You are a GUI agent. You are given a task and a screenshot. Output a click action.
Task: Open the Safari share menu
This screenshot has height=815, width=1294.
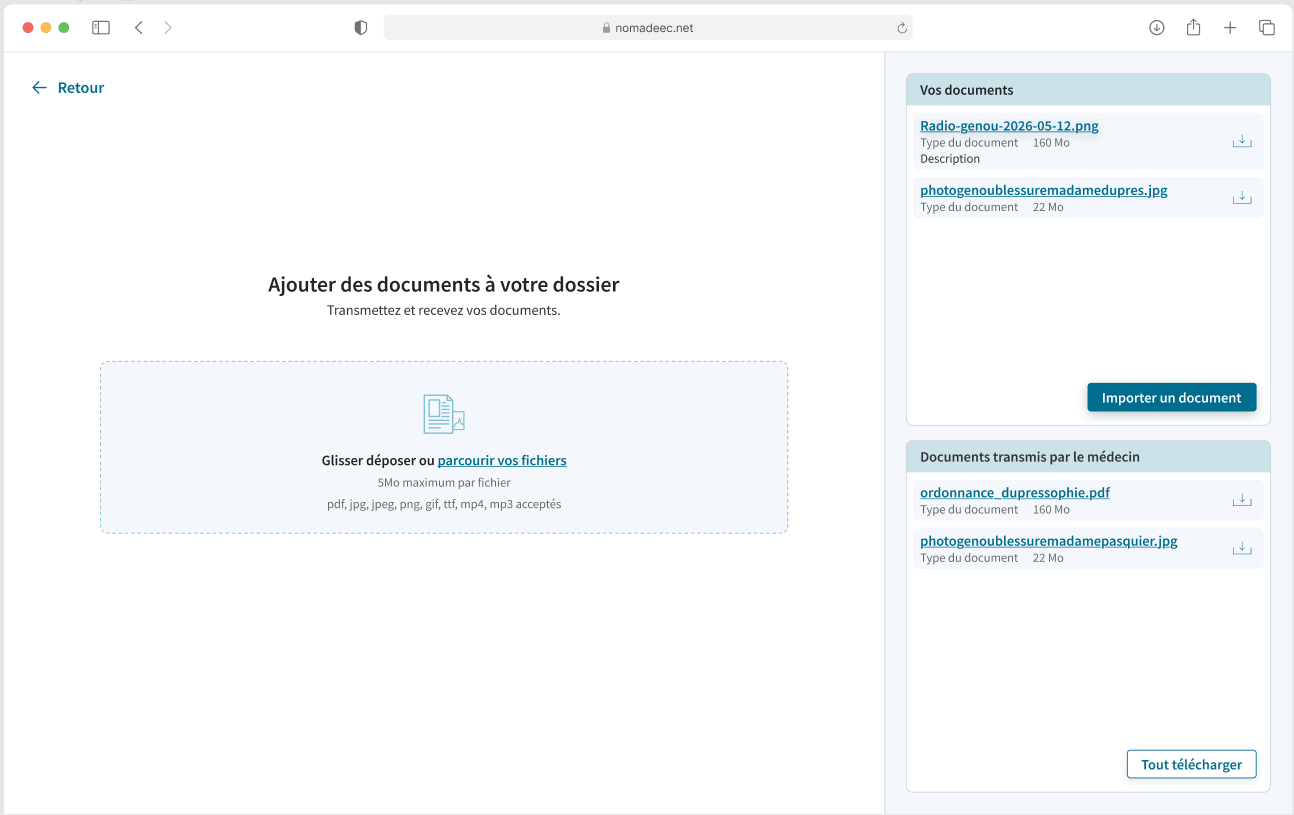(x=1193, y=27)
